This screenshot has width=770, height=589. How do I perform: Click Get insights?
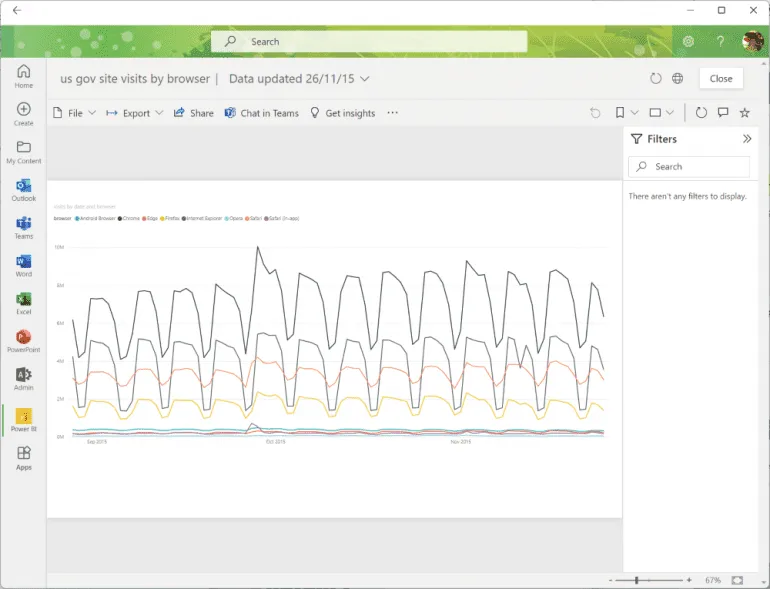342,113
